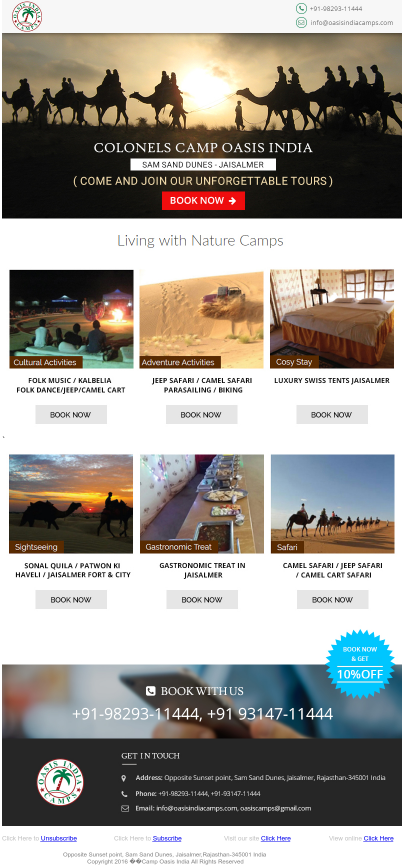Click the Unsubscribe link
This screenshot has width=405, height=865.
[58, 839]
